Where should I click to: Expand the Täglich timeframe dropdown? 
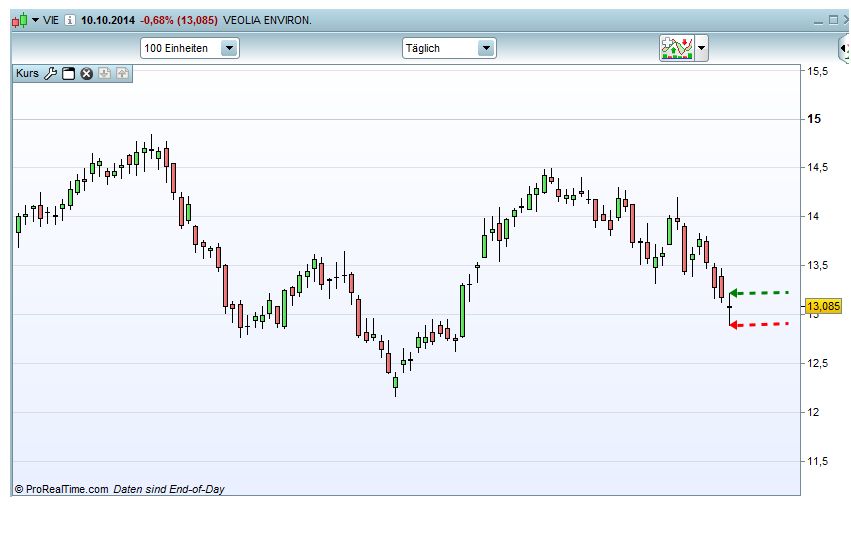[x=486, y=48]
